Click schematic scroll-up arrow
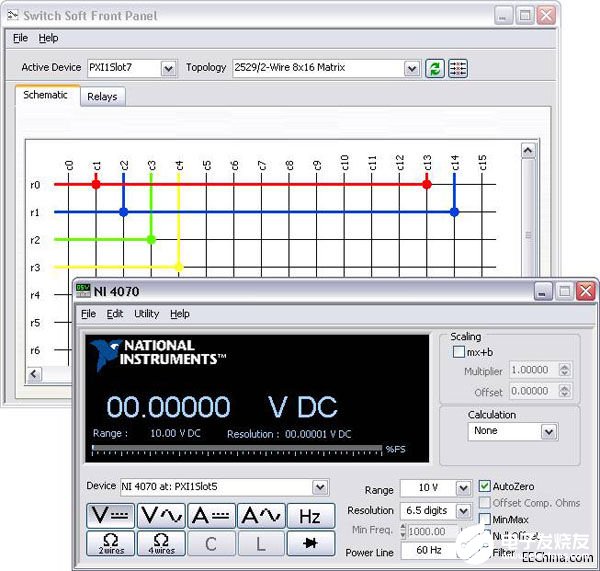Viewport: 600px width, 571px height. coord(528,150)
